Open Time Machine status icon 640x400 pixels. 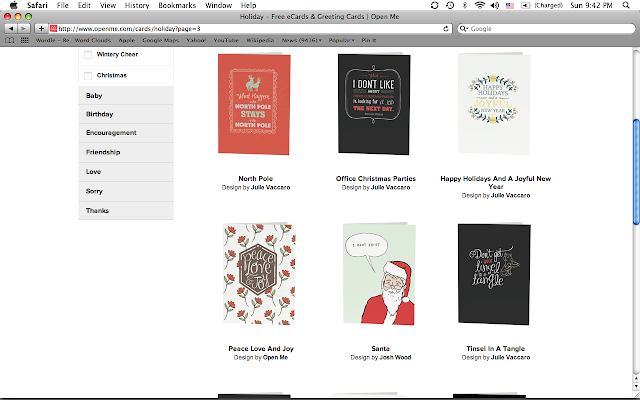(x=450, y=5)
